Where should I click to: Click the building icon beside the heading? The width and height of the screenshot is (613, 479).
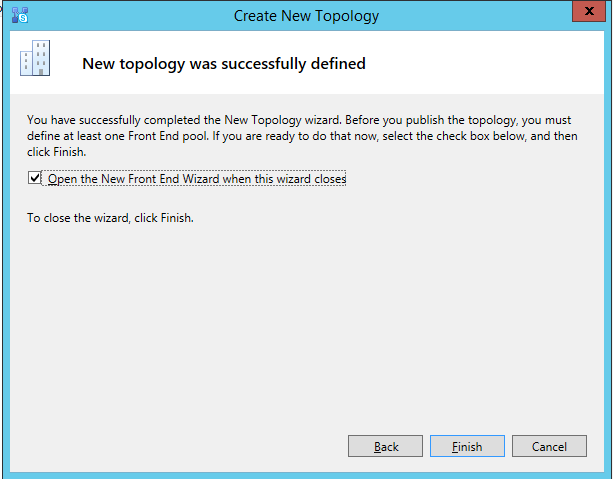[x=33, y=62]
